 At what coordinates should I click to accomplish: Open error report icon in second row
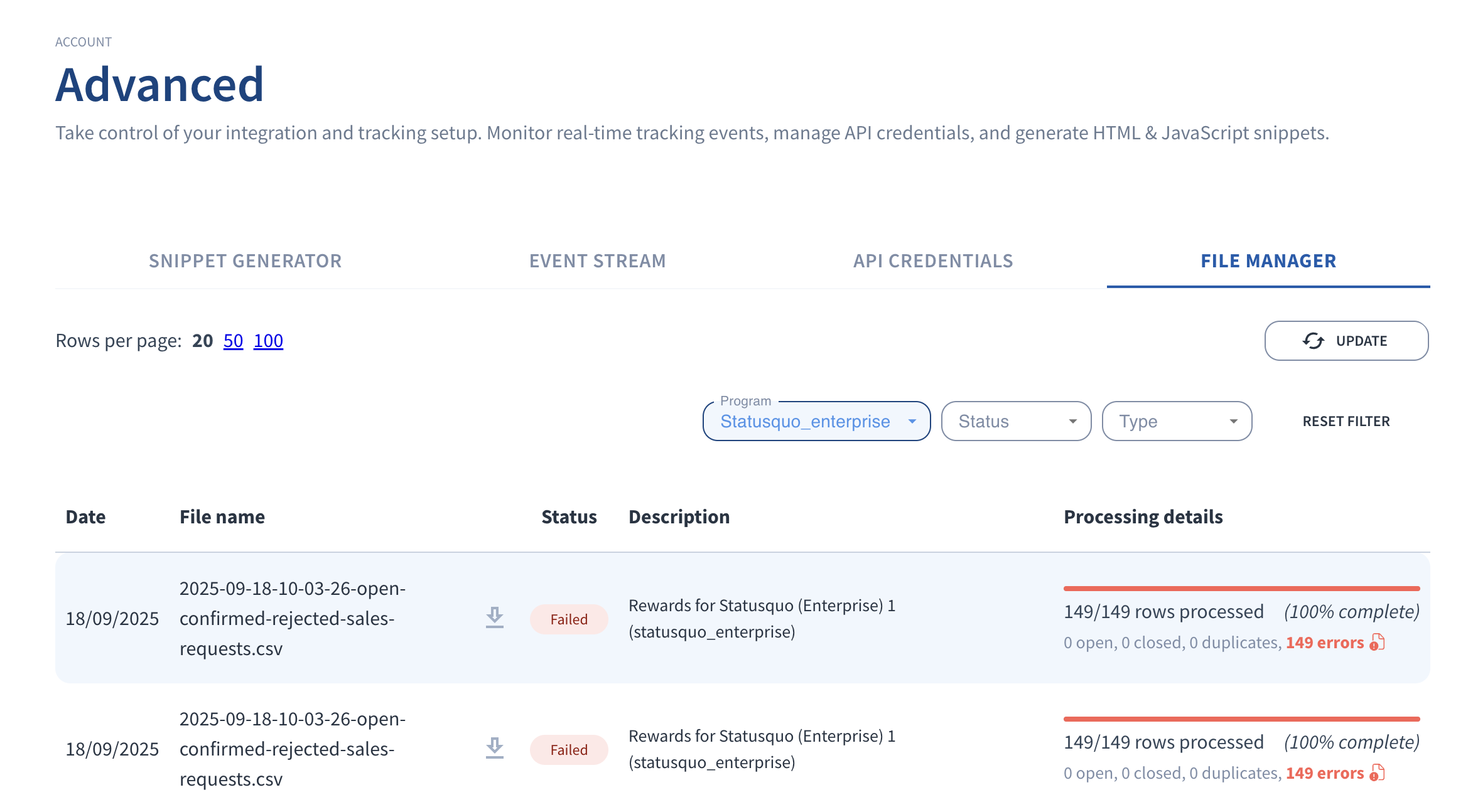point(1378,773)
